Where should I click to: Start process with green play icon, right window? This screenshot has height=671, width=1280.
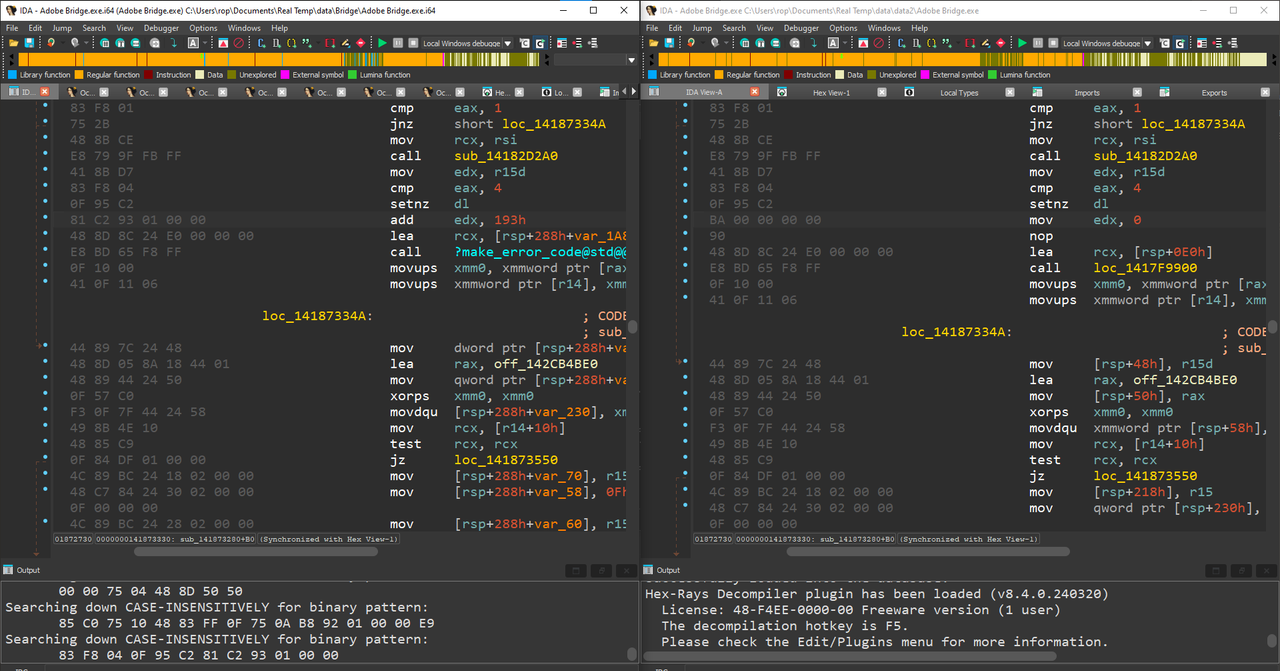pos(1022,43)
